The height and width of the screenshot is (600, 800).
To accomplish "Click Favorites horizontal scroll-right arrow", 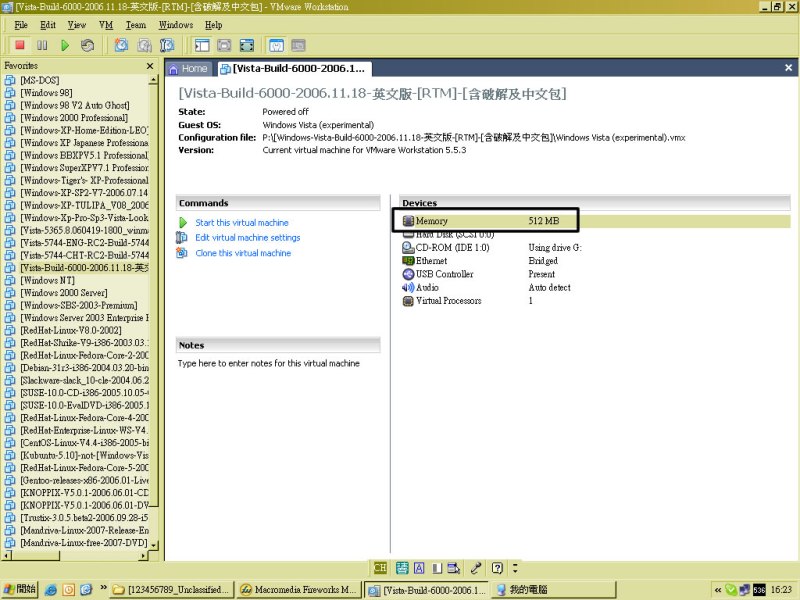I will [143, 556].
